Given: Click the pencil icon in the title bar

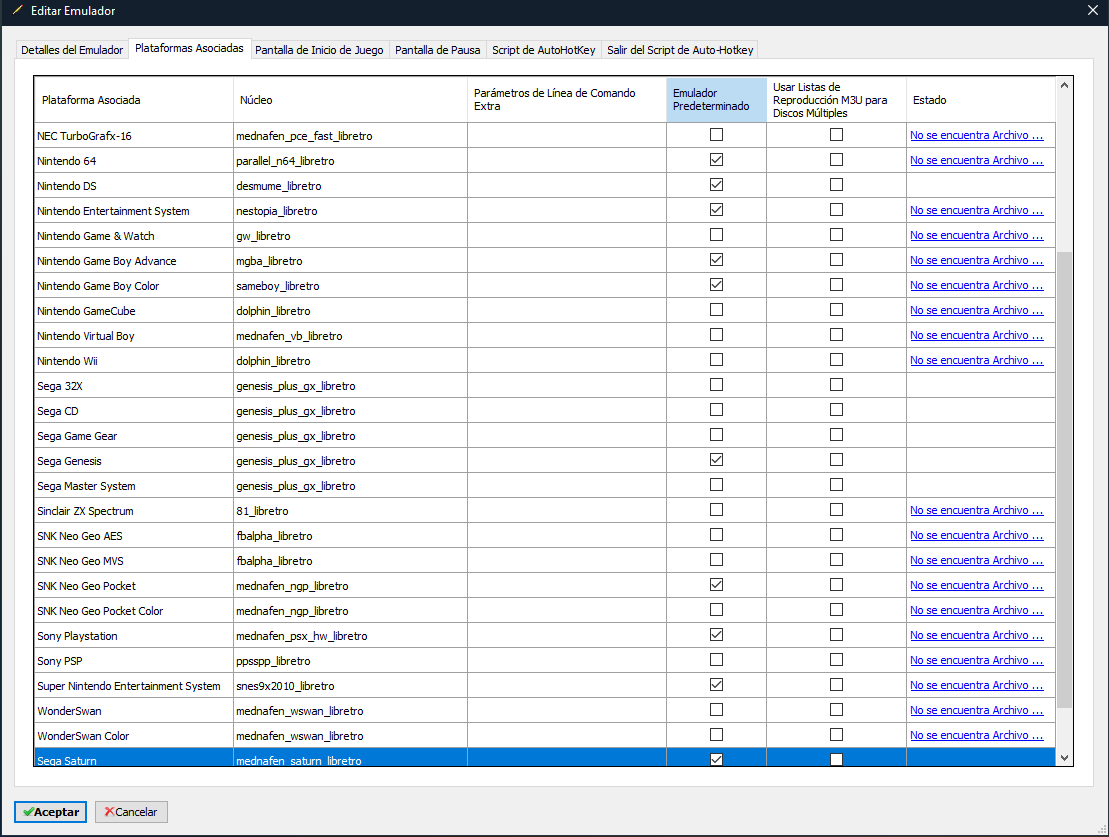Looking at the screenshot, I should click(x=17, y=10).
